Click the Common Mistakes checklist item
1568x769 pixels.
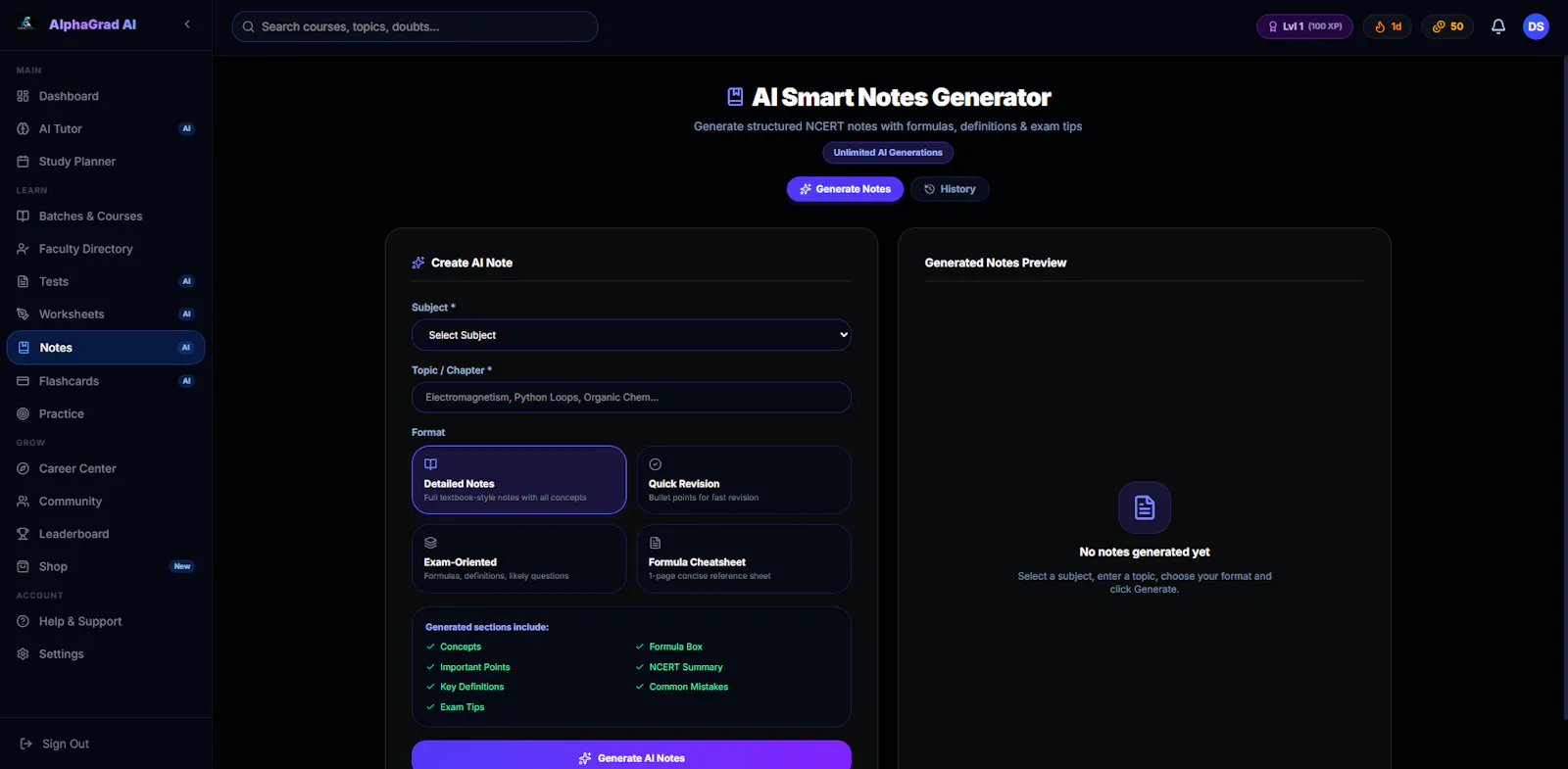click(x=681, y=687)
